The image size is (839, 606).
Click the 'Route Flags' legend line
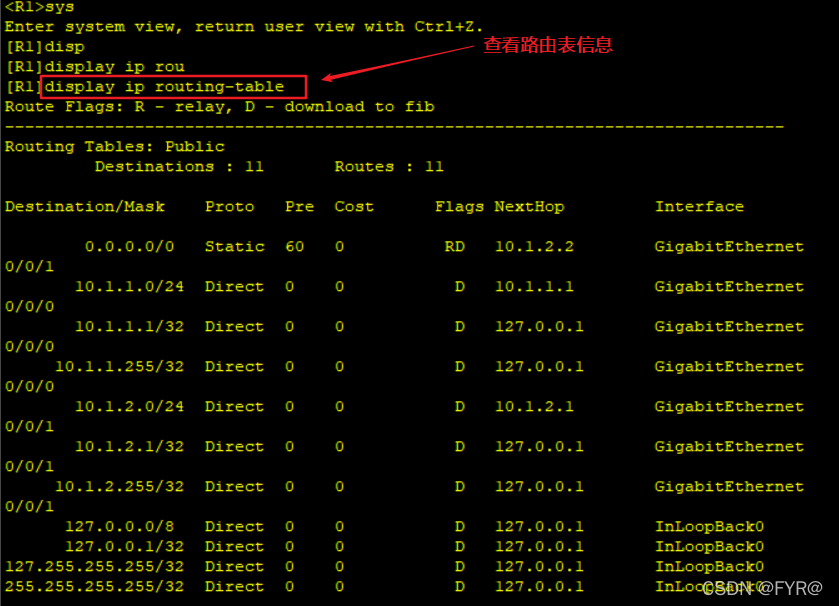coord(219,107)
